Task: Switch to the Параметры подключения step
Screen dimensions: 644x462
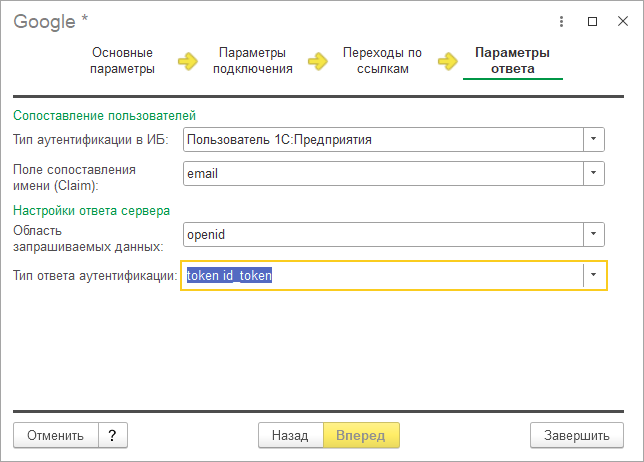Action: (252, 61)
